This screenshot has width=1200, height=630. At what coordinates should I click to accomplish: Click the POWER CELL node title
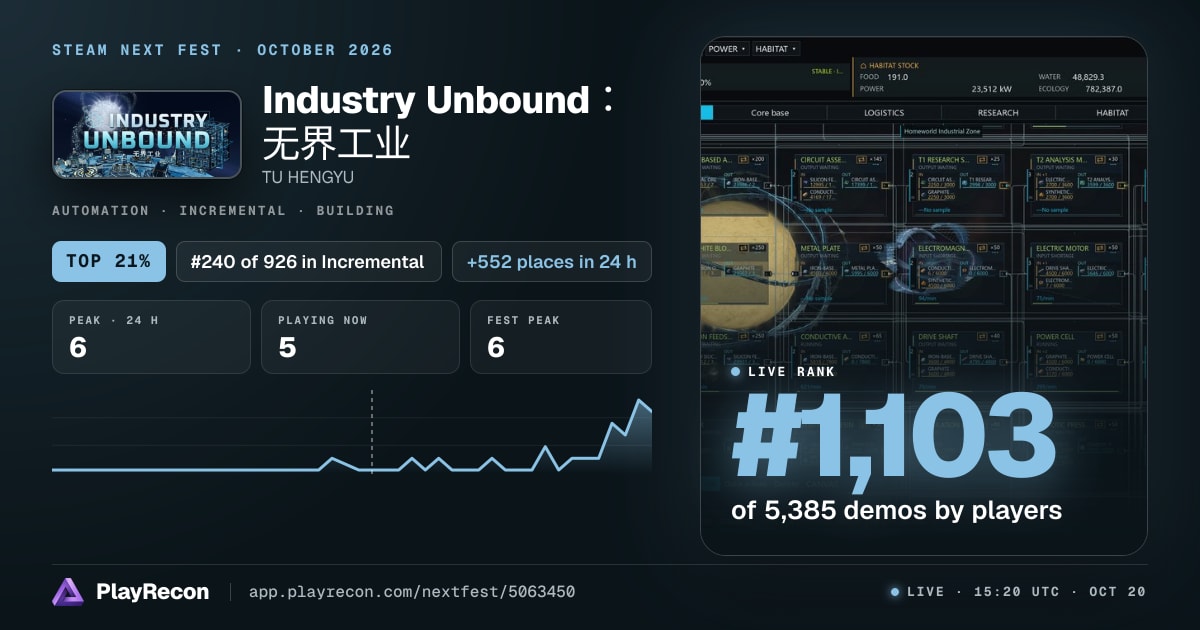[1056, 337]
